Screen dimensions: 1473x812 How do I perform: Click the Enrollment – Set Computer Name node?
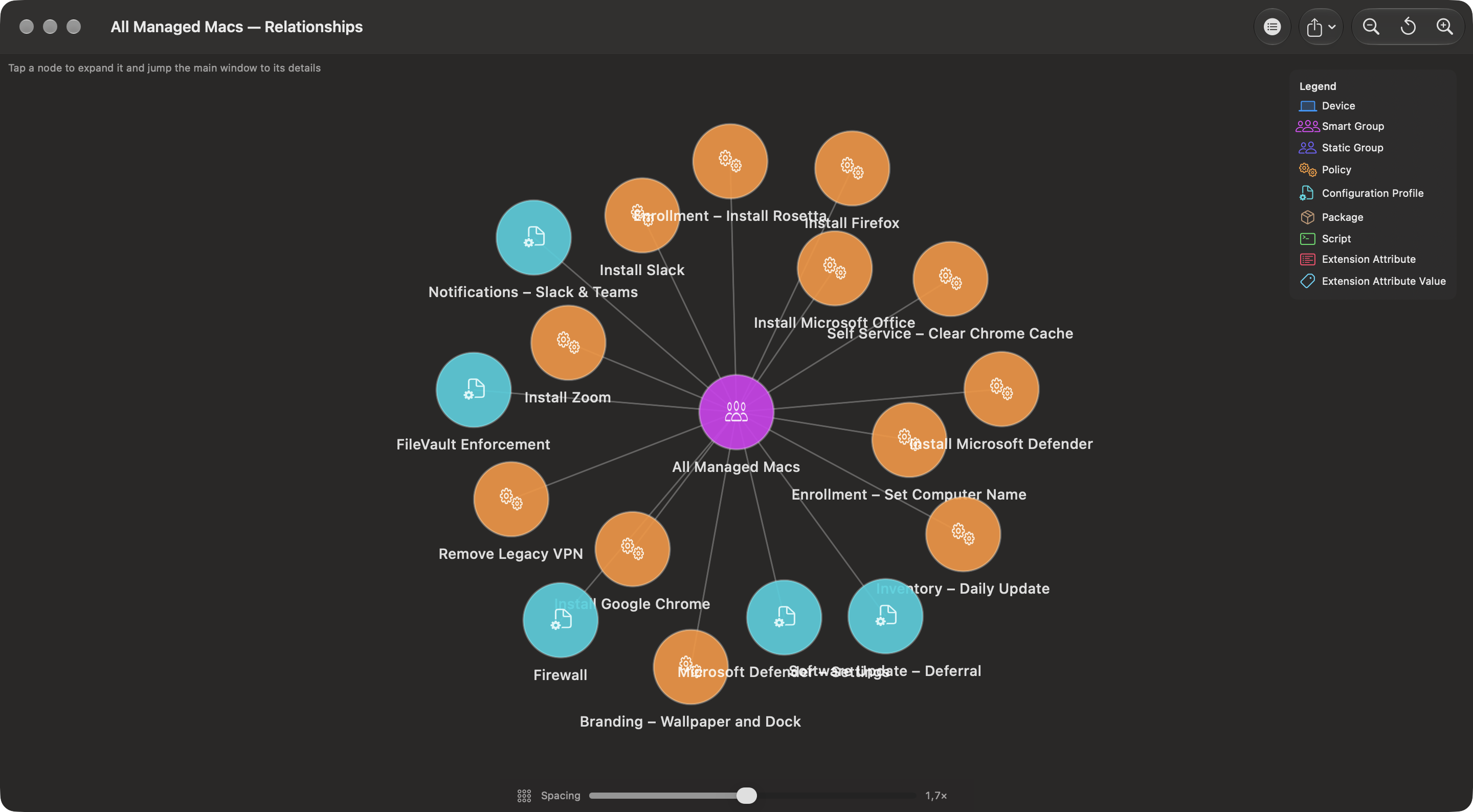[909, 440]
